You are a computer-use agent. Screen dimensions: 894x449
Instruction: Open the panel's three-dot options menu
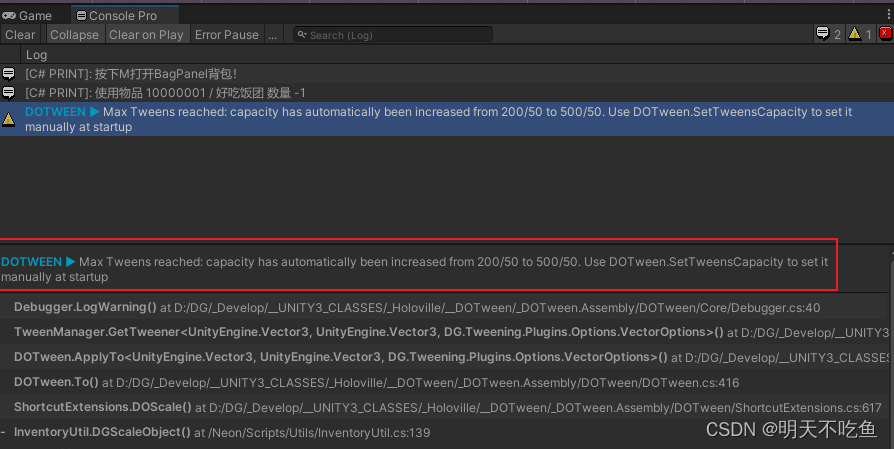click(889, 15)
